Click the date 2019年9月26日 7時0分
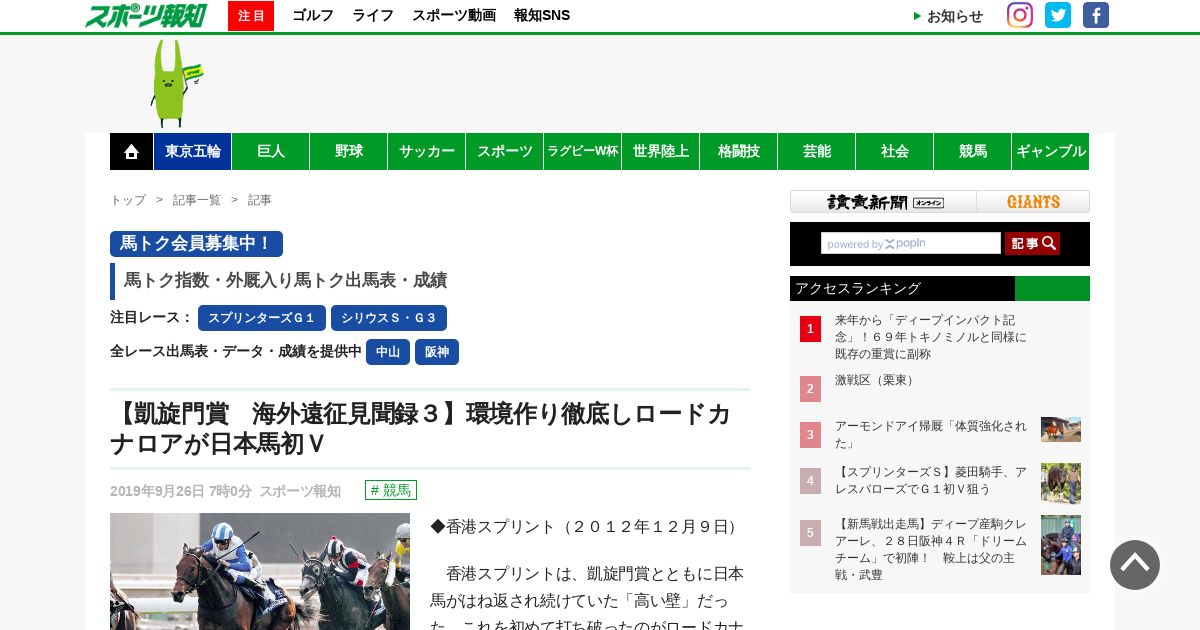The width and height of the screenshot is (1200, 630). [x=181, y=491]
